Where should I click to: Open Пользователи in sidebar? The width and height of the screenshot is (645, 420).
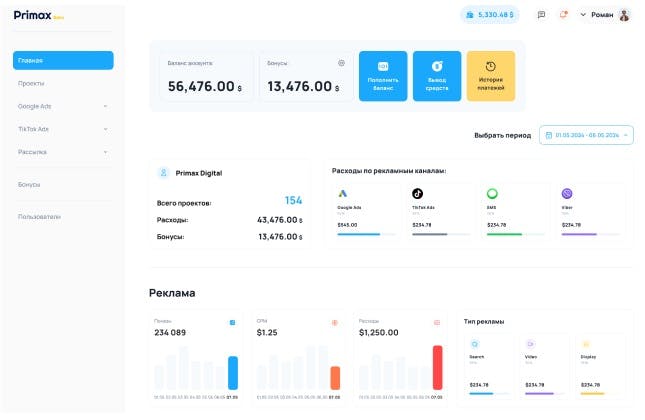[63, 217]
